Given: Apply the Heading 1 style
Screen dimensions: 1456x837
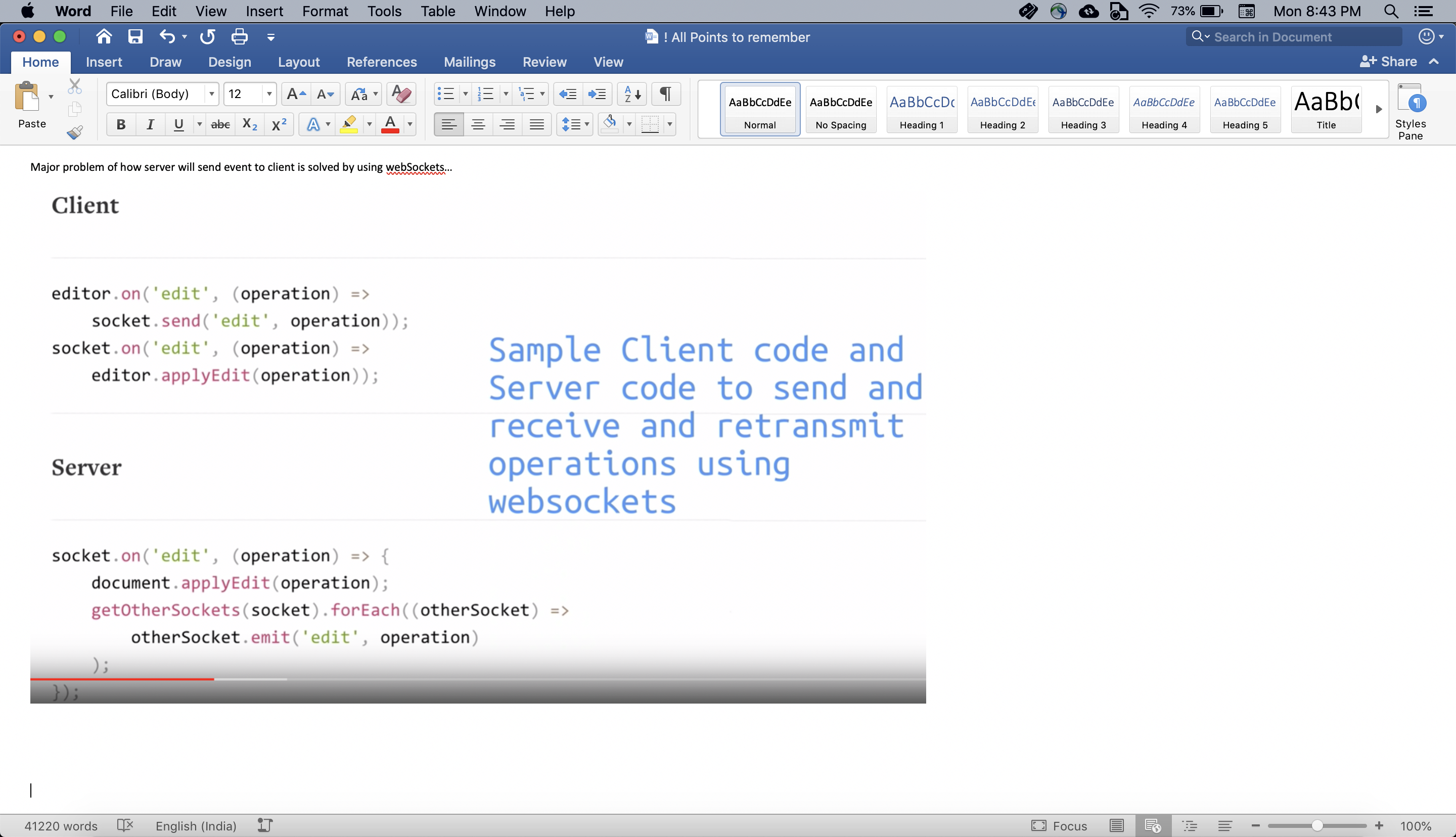Looking at the screenshot, I should (922, 109).
